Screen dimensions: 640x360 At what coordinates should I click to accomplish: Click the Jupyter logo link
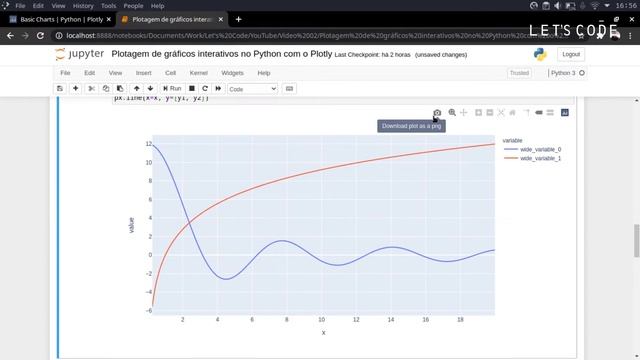(80, 54)
